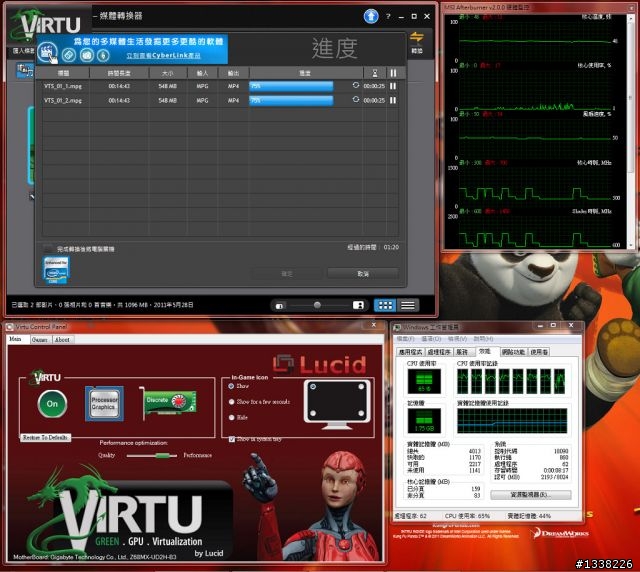The image size is (640, 572).
Task: Switch to 服務 tab in Task Manager
Action: [x=462, y=352]
